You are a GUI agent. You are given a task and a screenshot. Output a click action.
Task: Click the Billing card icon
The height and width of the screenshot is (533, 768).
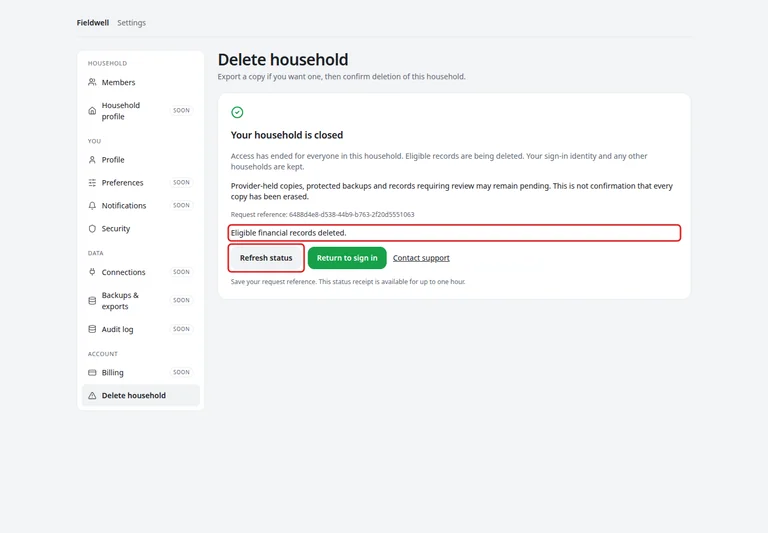(x=92, y=373)
